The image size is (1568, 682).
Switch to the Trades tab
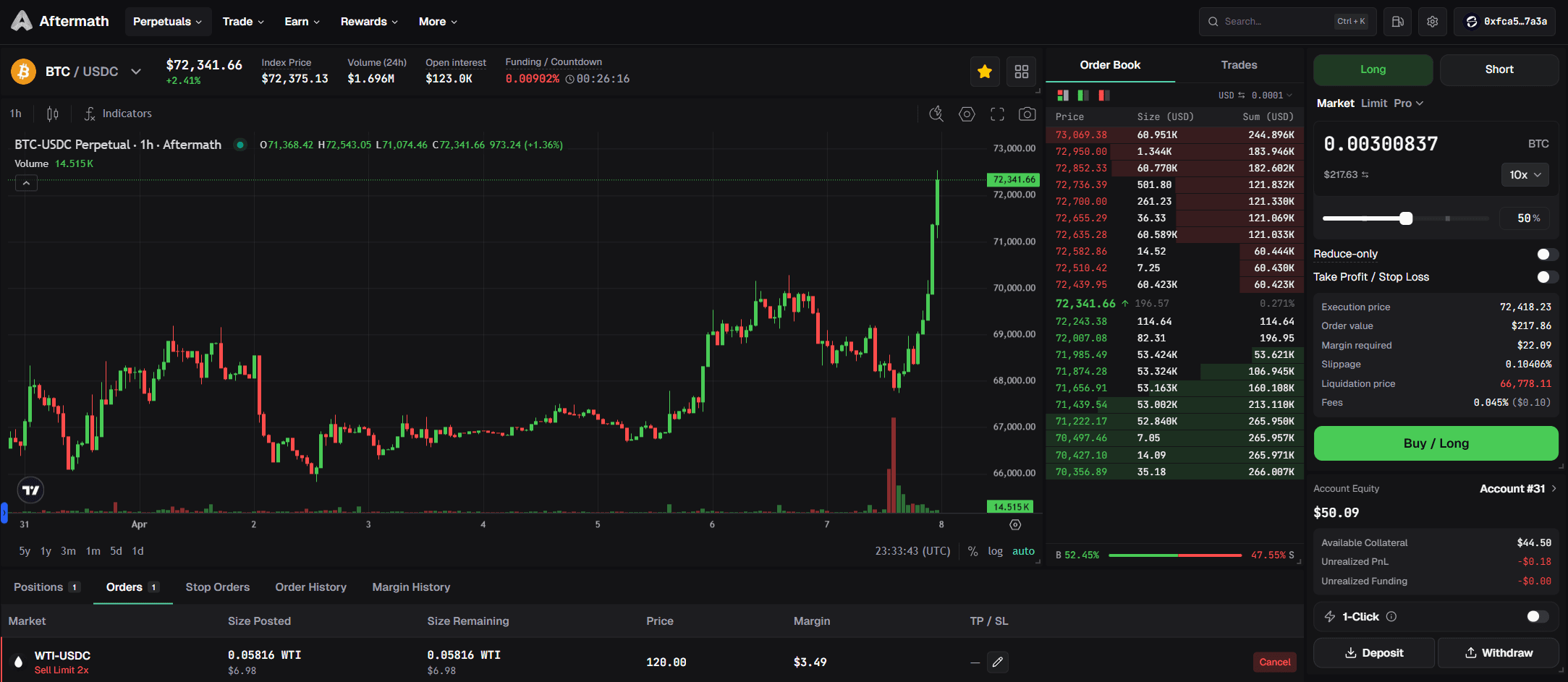click(x=1238, y=64)
